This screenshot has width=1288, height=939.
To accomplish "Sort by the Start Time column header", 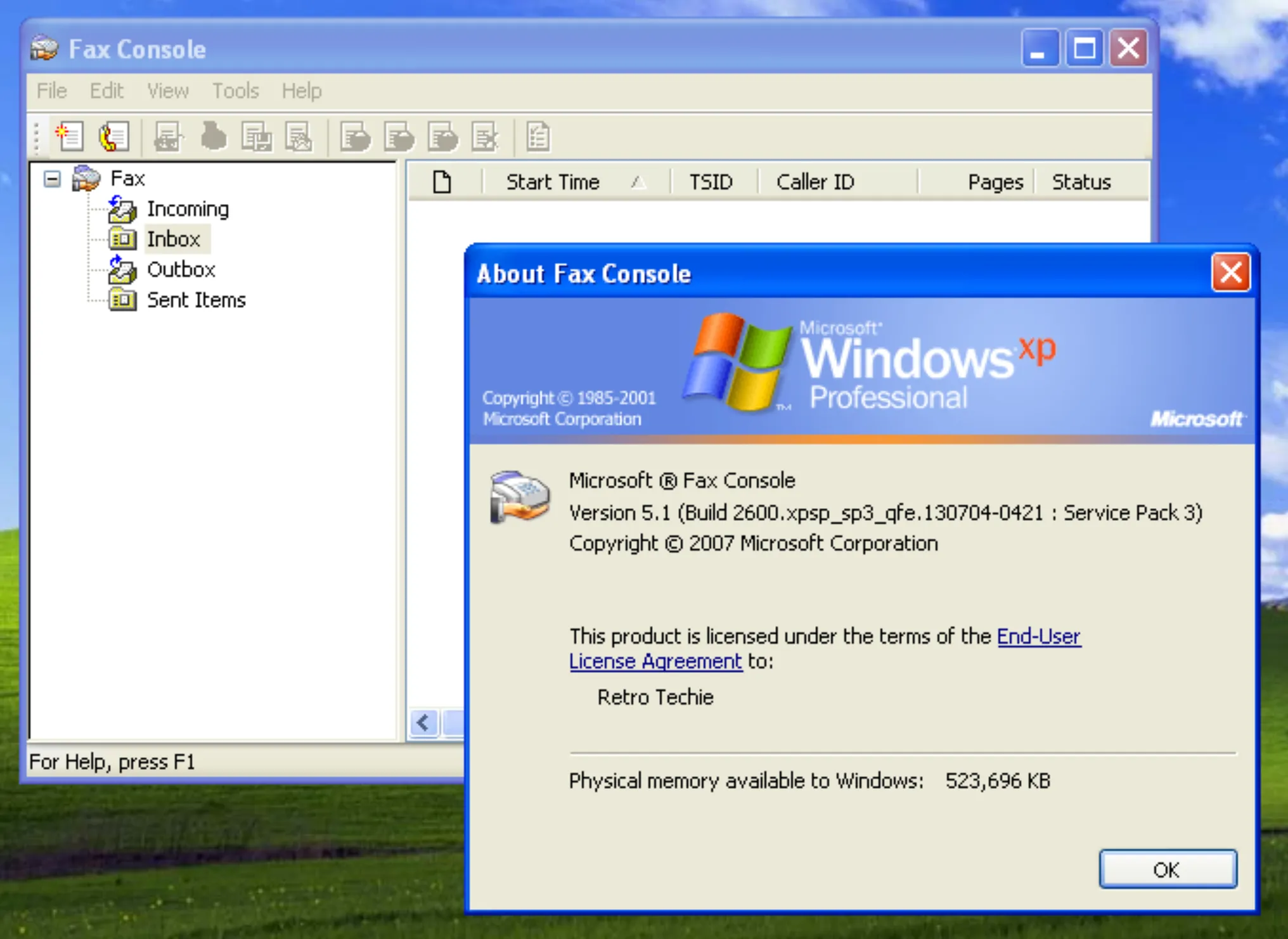I will pyautogui.click(x=553, y=182).
